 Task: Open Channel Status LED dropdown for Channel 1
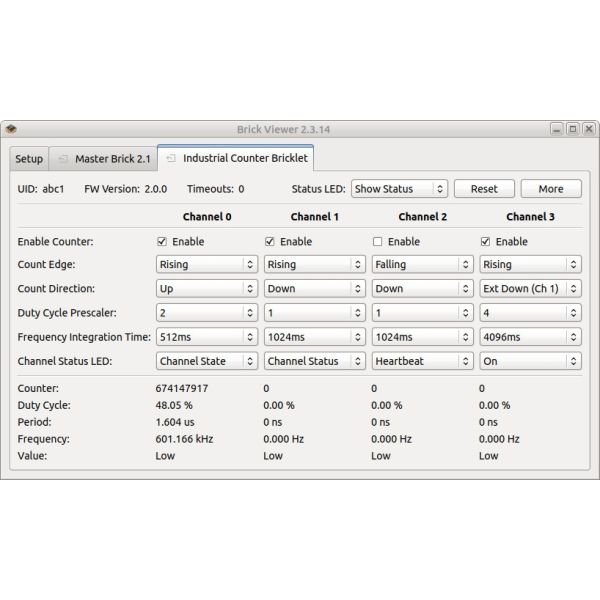(315, 361)
